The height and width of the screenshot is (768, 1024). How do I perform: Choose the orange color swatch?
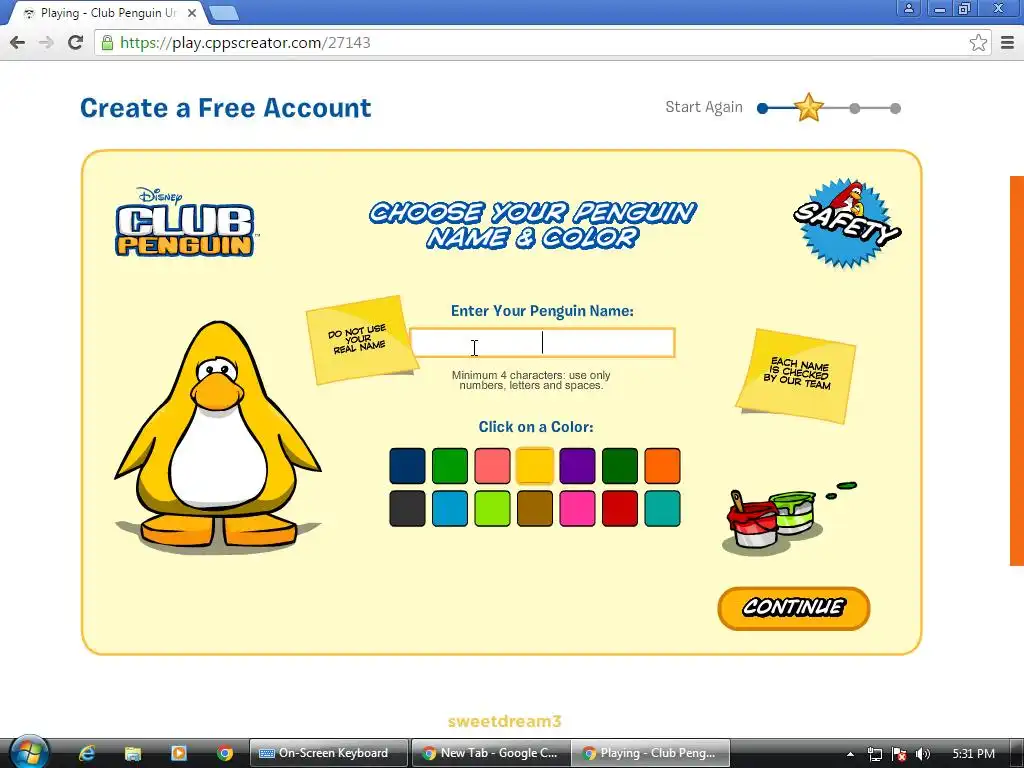(x=662, y=466)
